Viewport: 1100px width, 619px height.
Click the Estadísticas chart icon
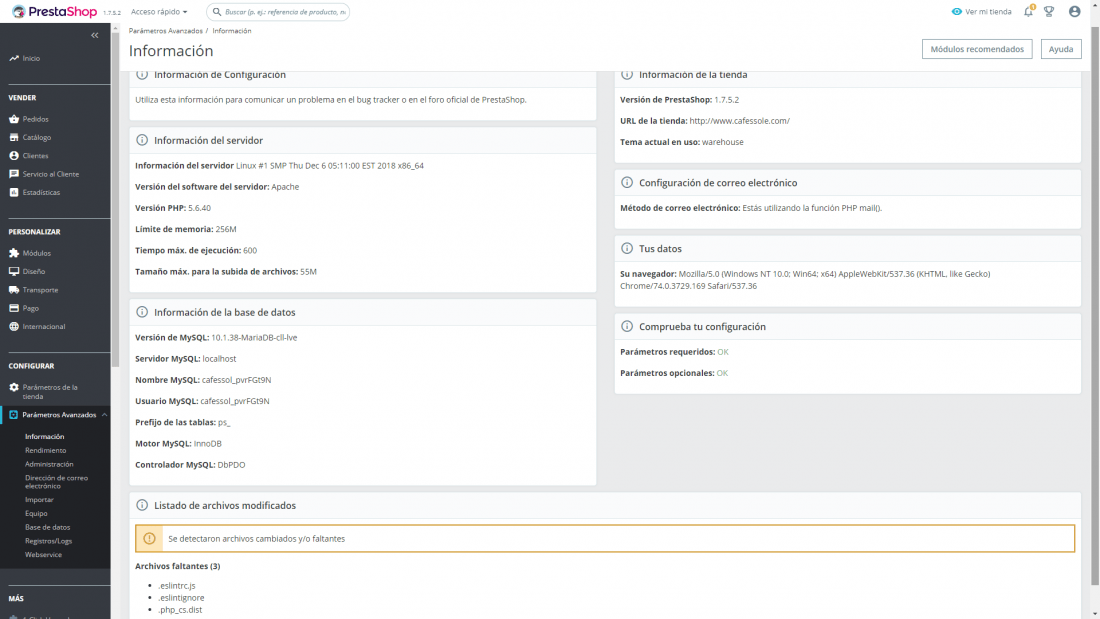[13, 192]
